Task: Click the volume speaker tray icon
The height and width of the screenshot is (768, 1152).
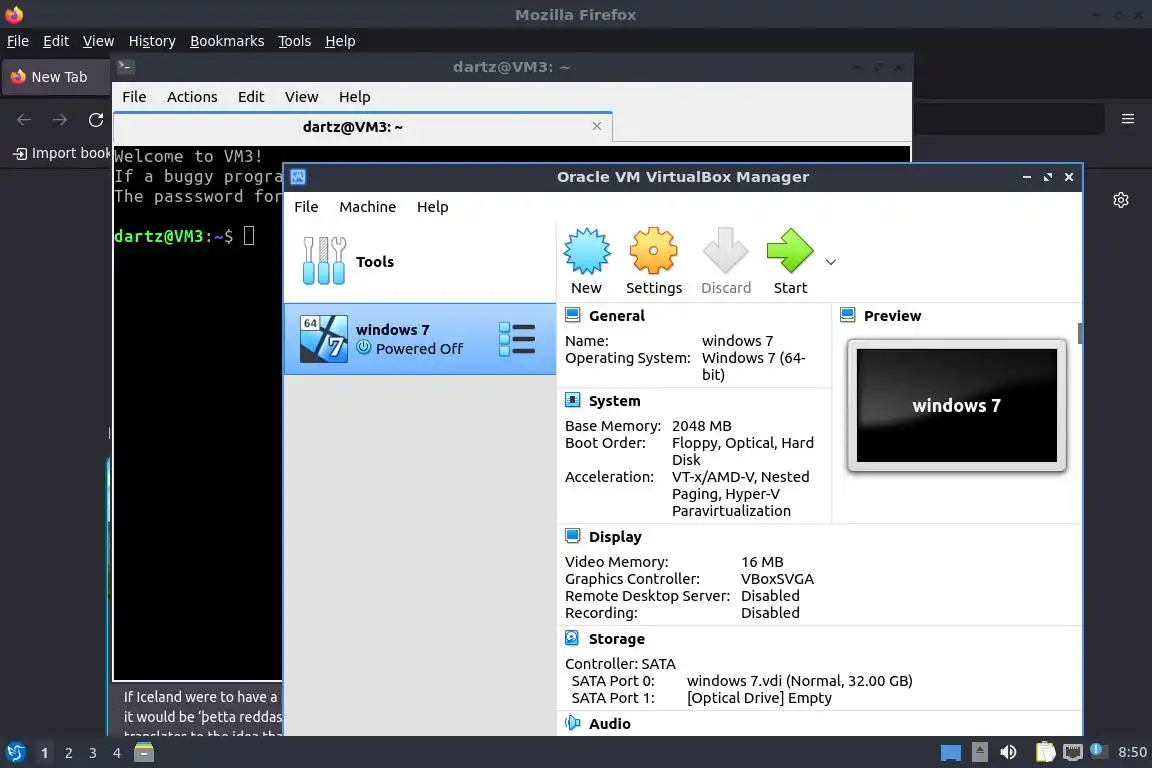Action: pos(1009,752)
